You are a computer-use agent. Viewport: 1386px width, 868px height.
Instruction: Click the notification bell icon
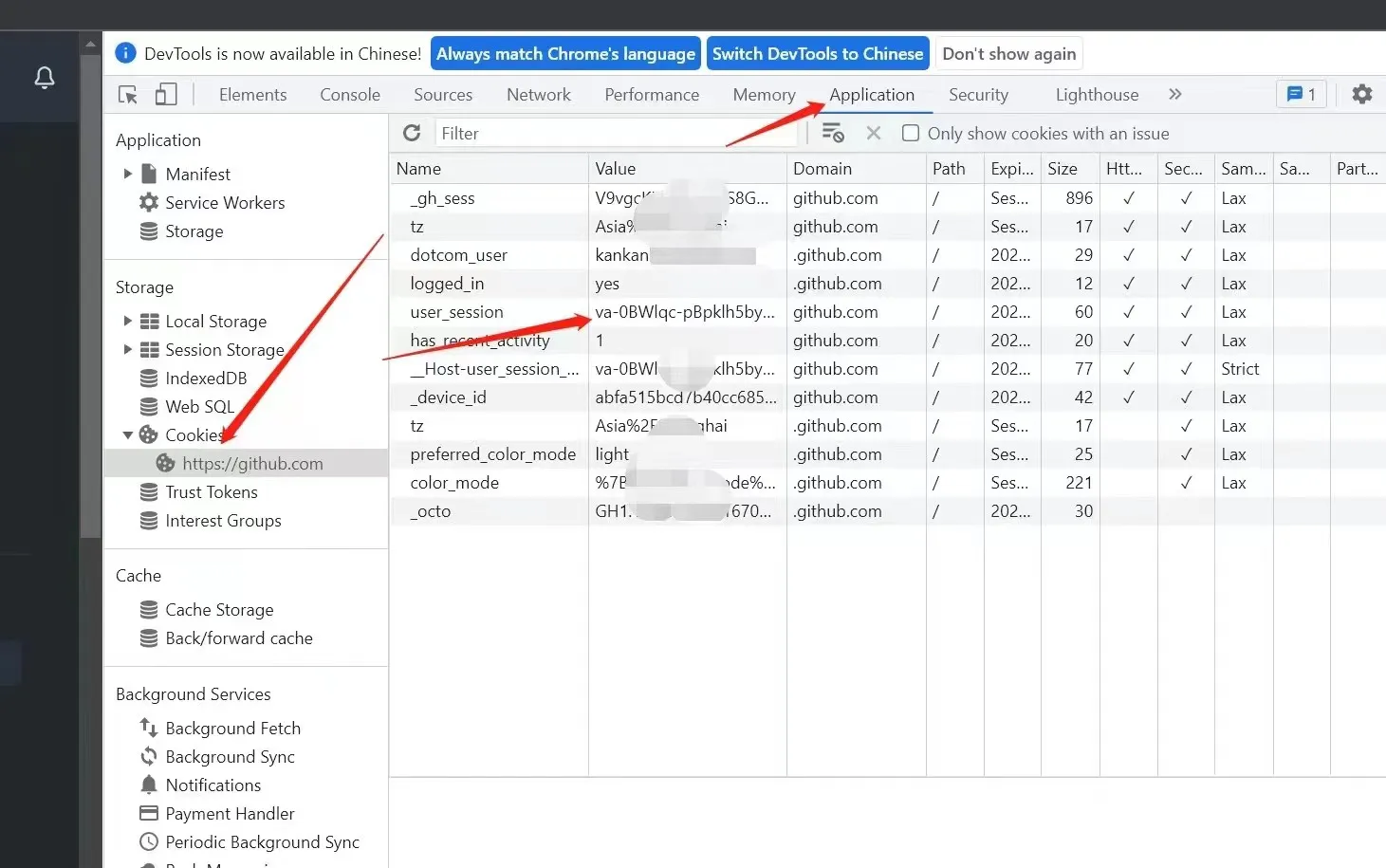[45, 78]
